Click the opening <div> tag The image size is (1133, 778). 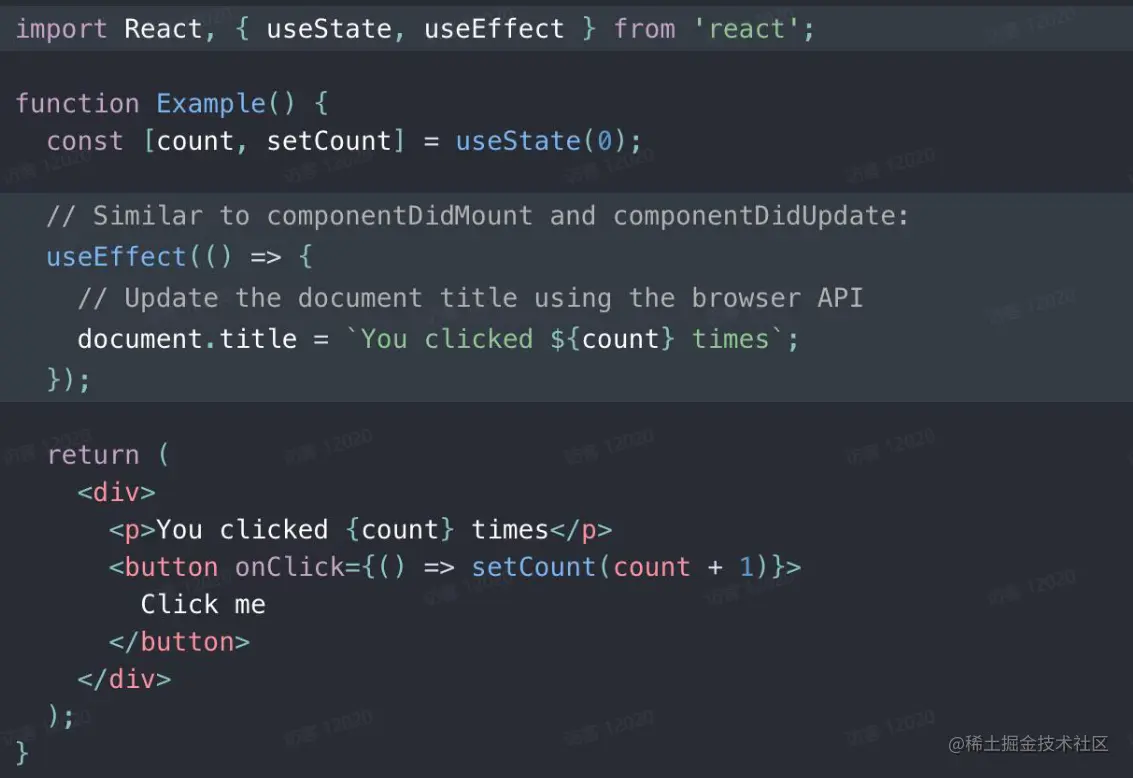click(x=116, y=493)
